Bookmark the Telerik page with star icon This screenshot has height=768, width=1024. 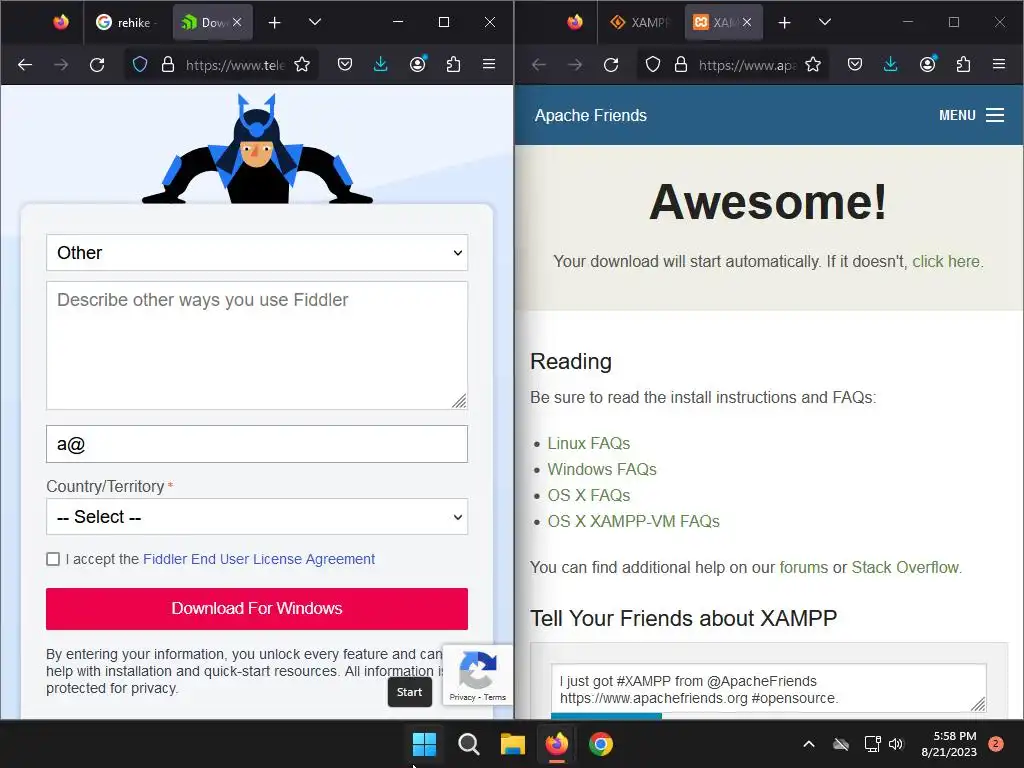(x=302, y=65)
